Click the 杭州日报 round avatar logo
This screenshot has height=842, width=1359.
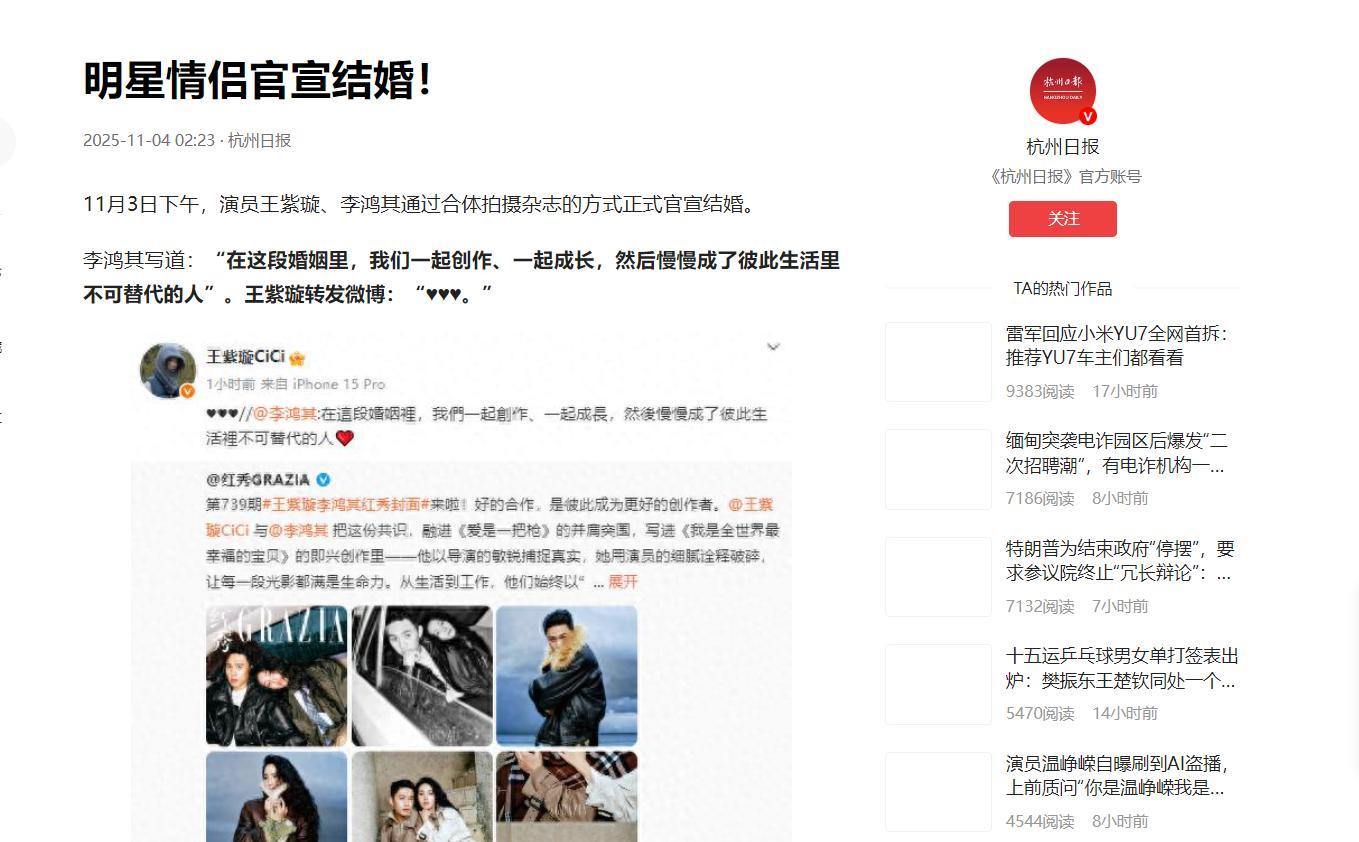(x=1062, y=91)
